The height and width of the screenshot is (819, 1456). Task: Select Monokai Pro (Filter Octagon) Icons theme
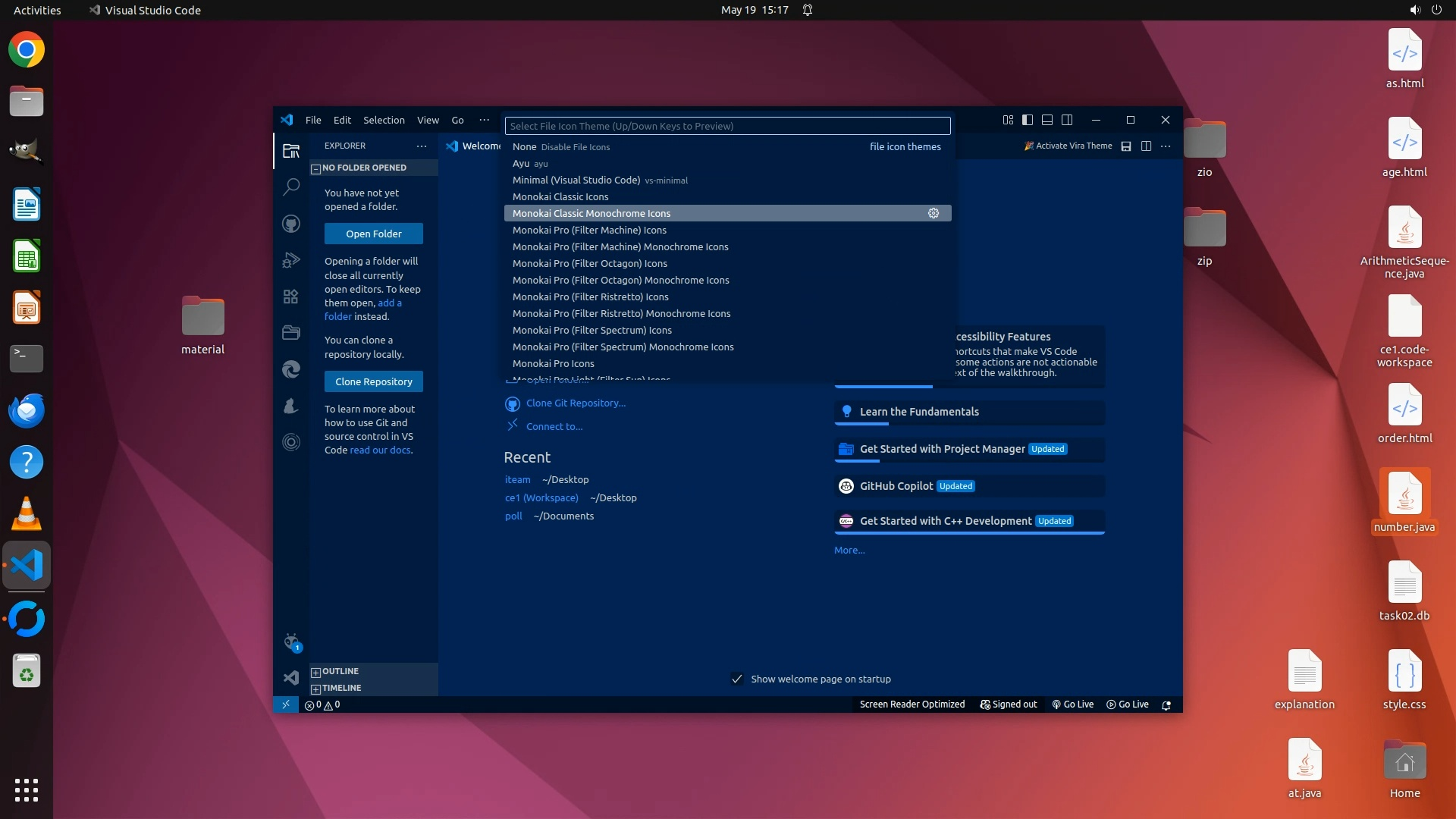click(590, 263)
